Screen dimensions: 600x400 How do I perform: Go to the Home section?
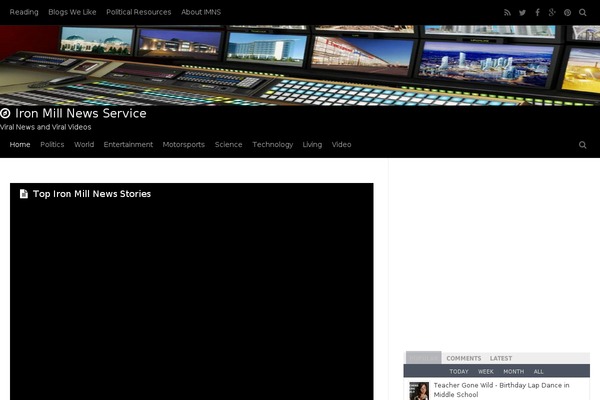click(20, 145)
